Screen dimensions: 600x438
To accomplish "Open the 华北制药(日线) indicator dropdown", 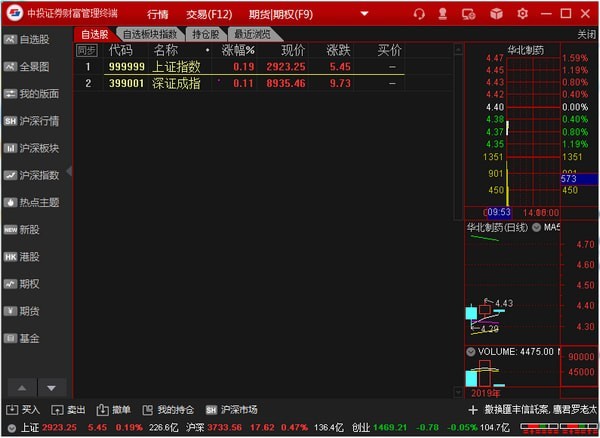I will click(536, 227).
